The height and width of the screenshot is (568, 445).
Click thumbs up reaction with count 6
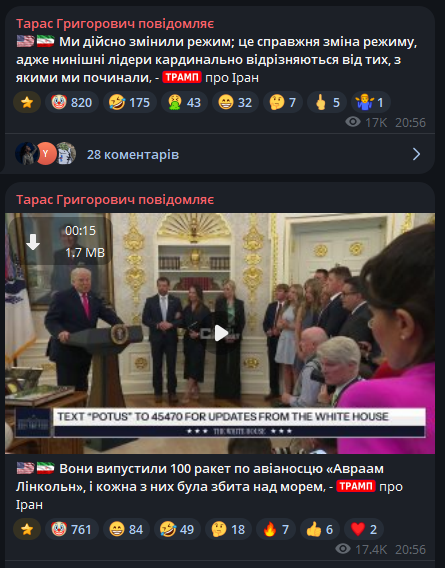(x=320, y=529)
